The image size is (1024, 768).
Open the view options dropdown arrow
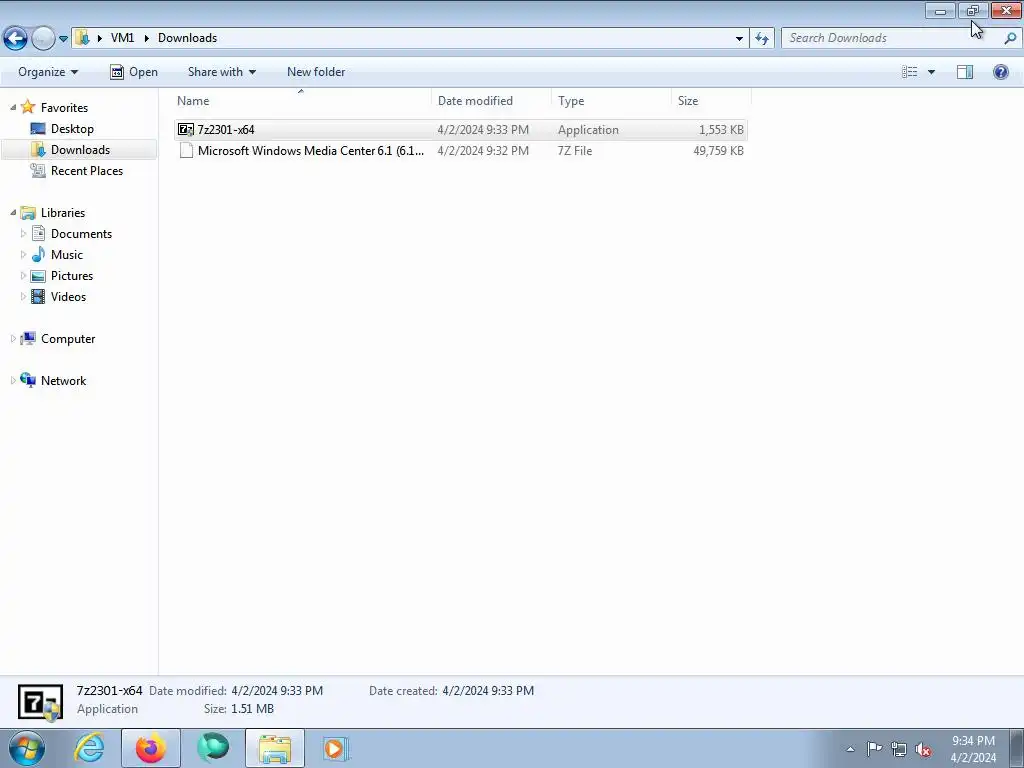(x=931, y=72)
